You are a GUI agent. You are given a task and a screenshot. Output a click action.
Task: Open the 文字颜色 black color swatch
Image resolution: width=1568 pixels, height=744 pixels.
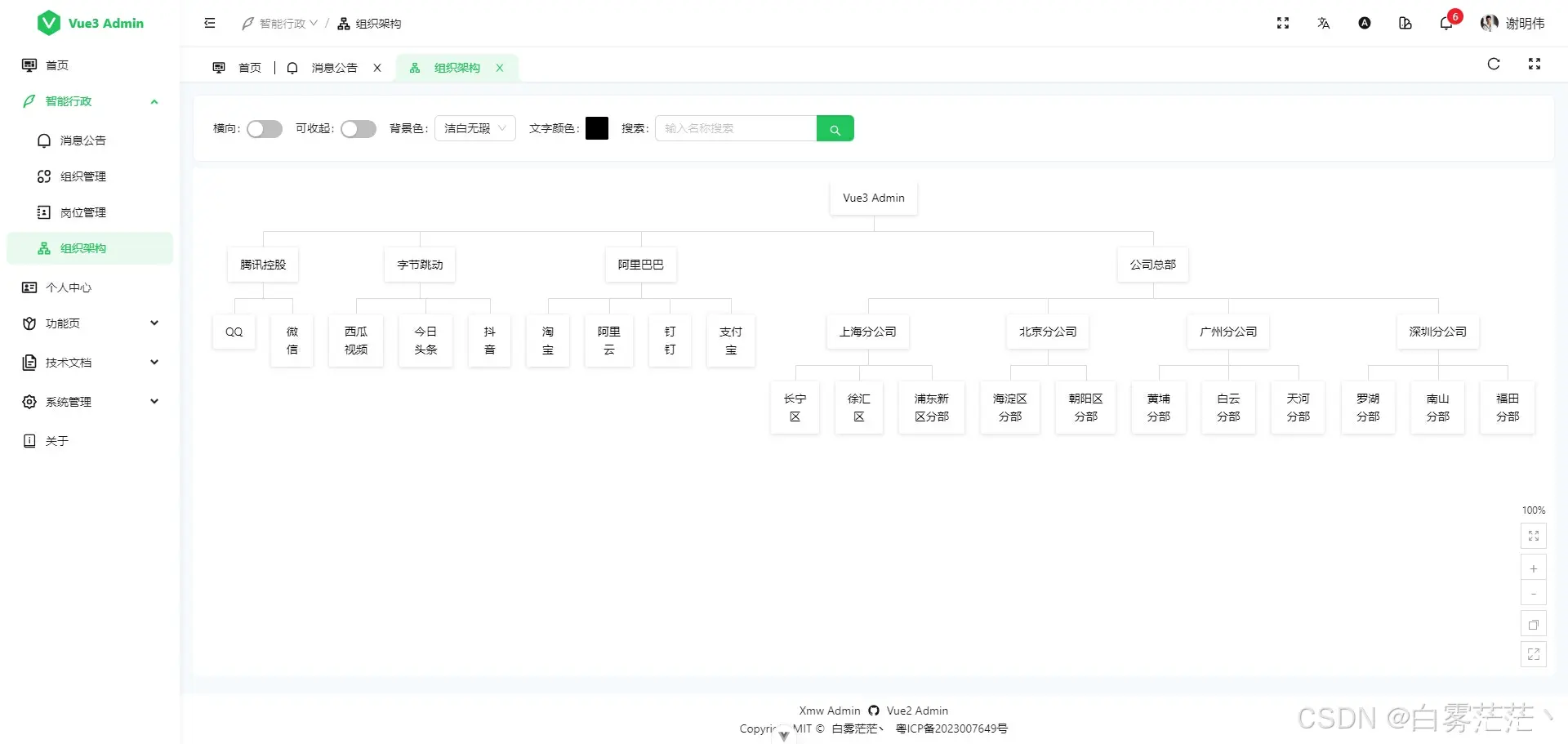tap(597, 128)
